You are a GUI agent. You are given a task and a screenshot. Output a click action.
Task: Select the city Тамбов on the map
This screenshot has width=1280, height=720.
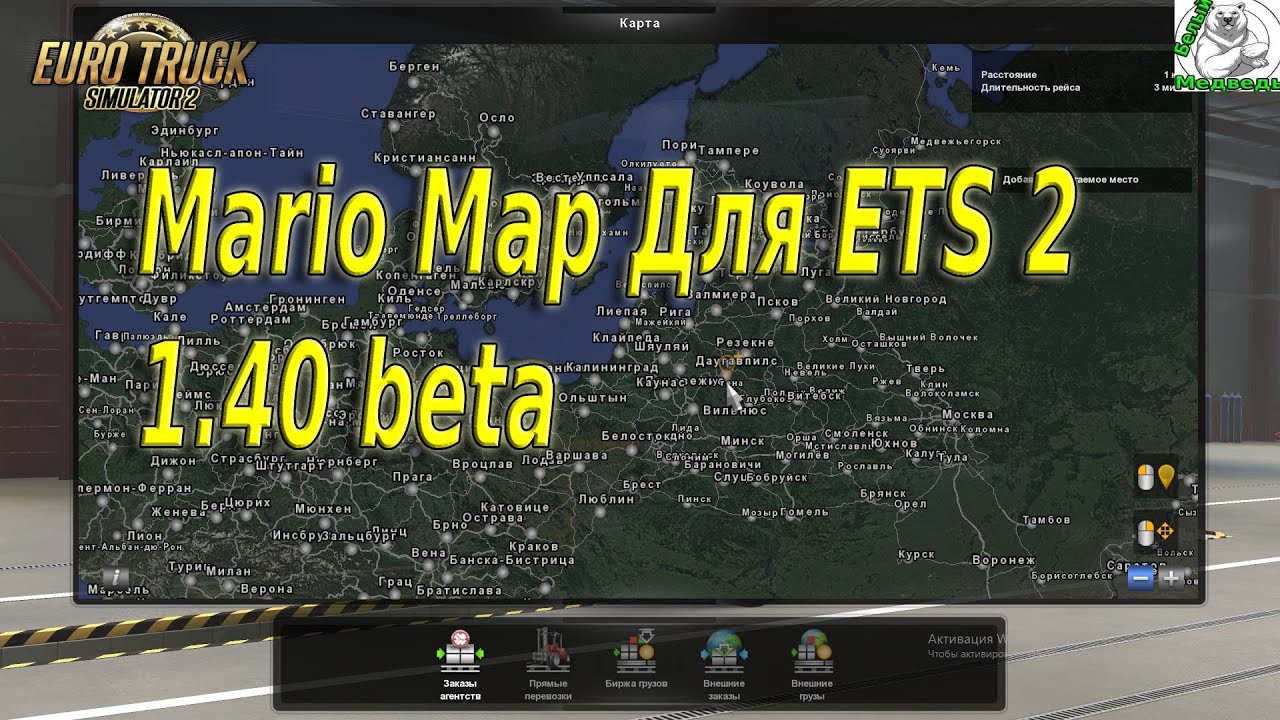click(1046, 520)
